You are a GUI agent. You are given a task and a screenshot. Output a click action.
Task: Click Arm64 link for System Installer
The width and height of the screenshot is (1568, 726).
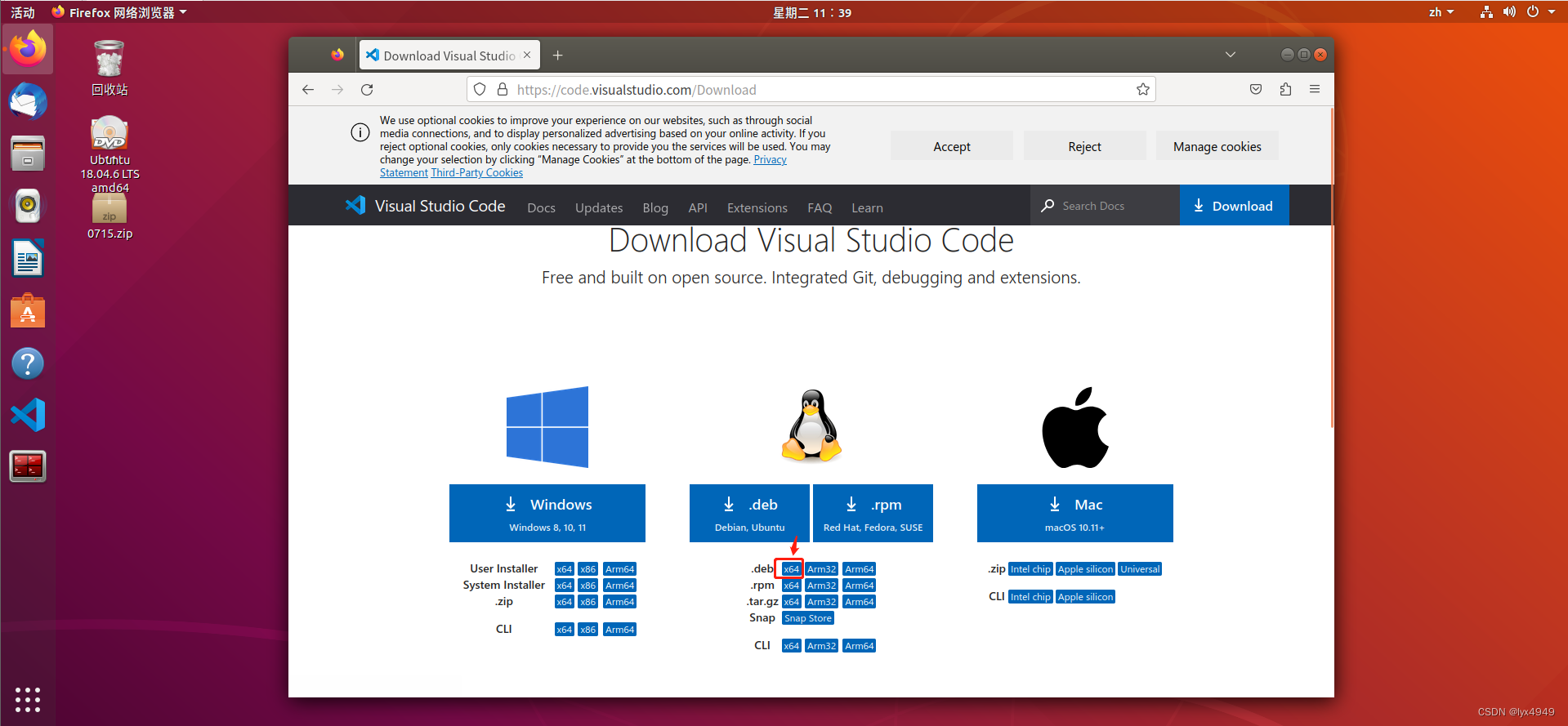coord(619,586)
